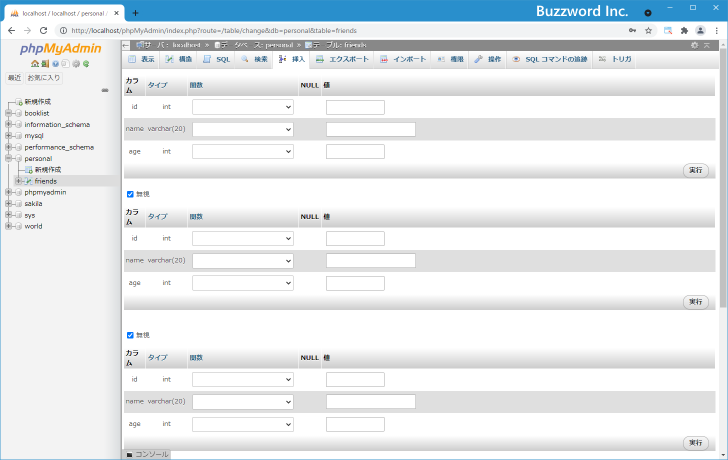The height and width of the screenshot is (460, 728).
Task: Open function dropdown for first id row
Action: coord(242,107)
